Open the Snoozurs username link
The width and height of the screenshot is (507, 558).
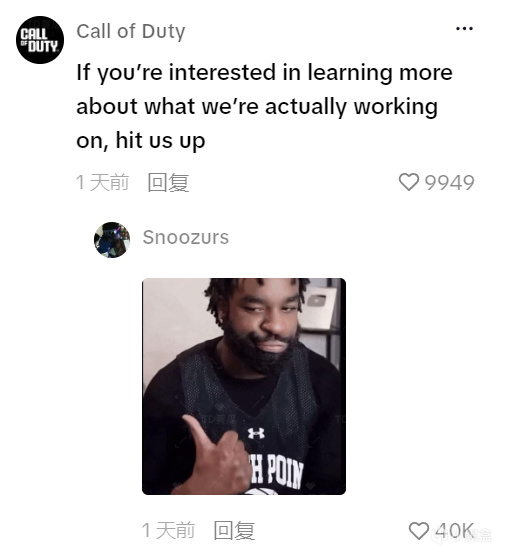186,237
